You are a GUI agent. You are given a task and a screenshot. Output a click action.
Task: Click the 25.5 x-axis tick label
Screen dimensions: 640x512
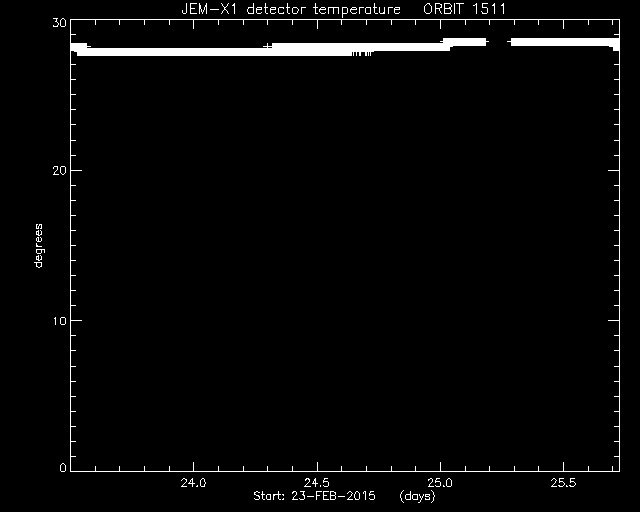click(564, 483)
